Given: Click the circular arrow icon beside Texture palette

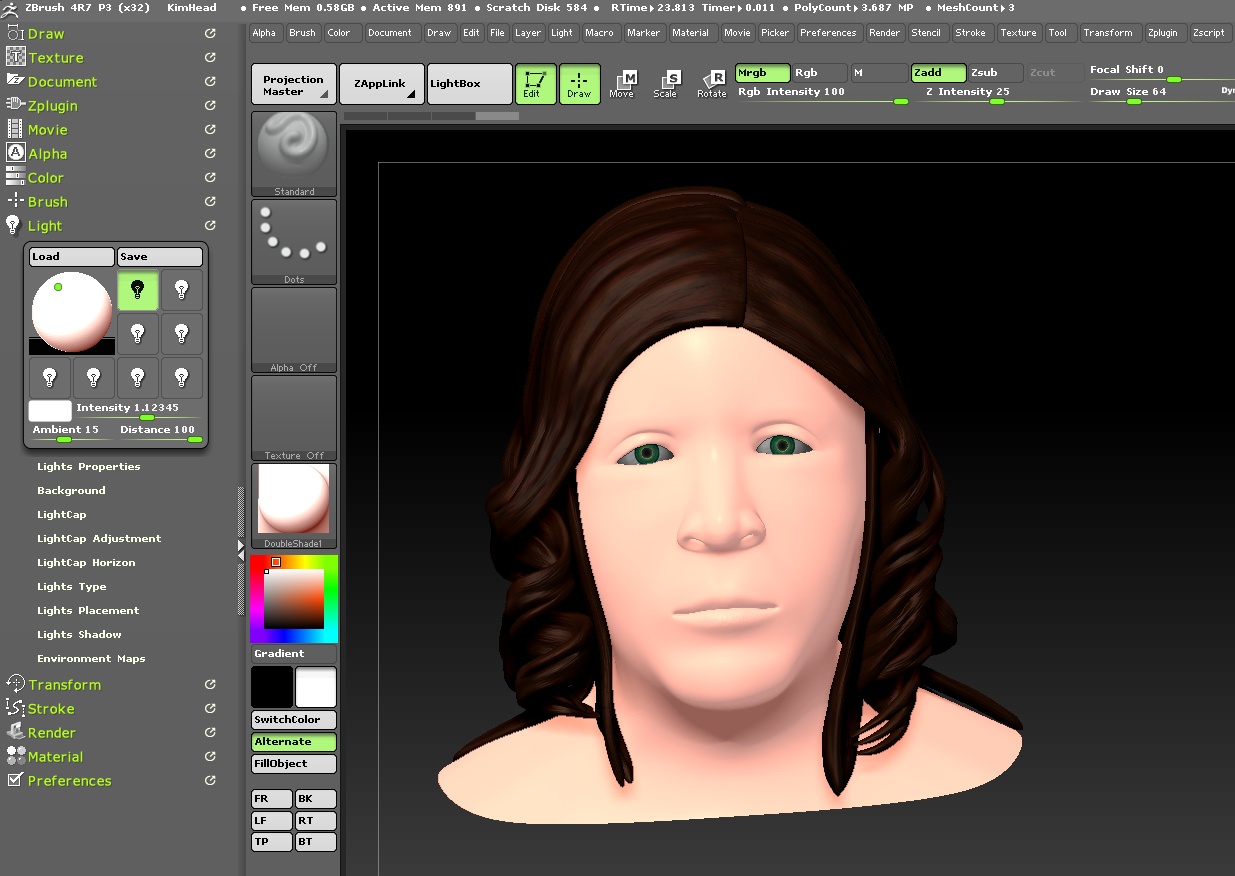Looking at the screenshot, I should pos(210,57).
